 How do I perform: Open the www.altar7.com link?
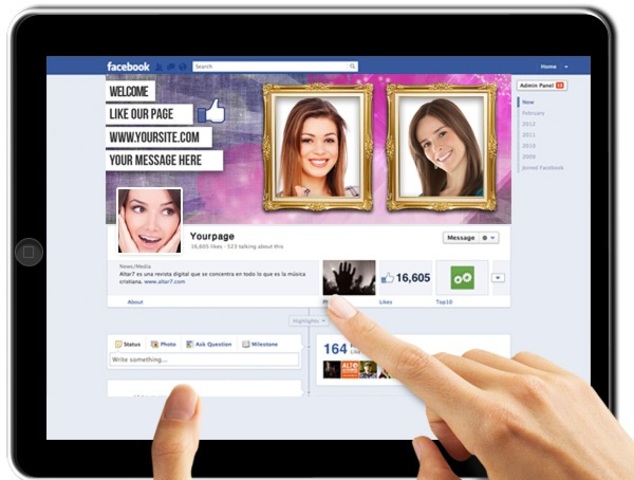coord(165,281)
